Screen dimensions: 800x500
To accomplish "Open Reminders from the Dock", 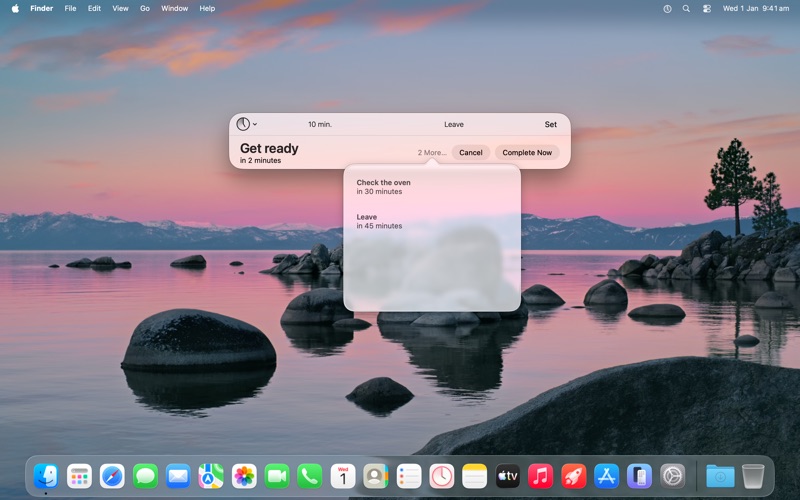I will point(409,476).
